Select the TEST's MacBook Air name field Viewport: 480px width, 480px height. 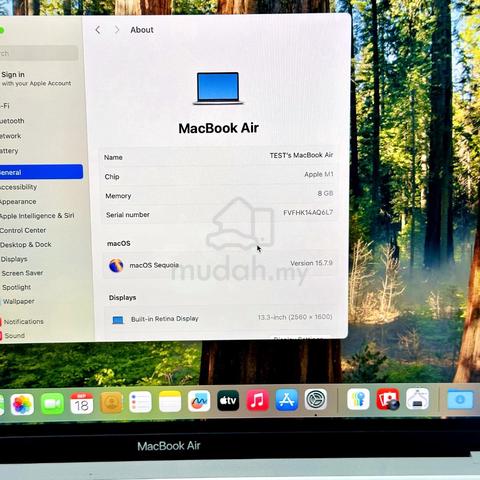(219, 156)
